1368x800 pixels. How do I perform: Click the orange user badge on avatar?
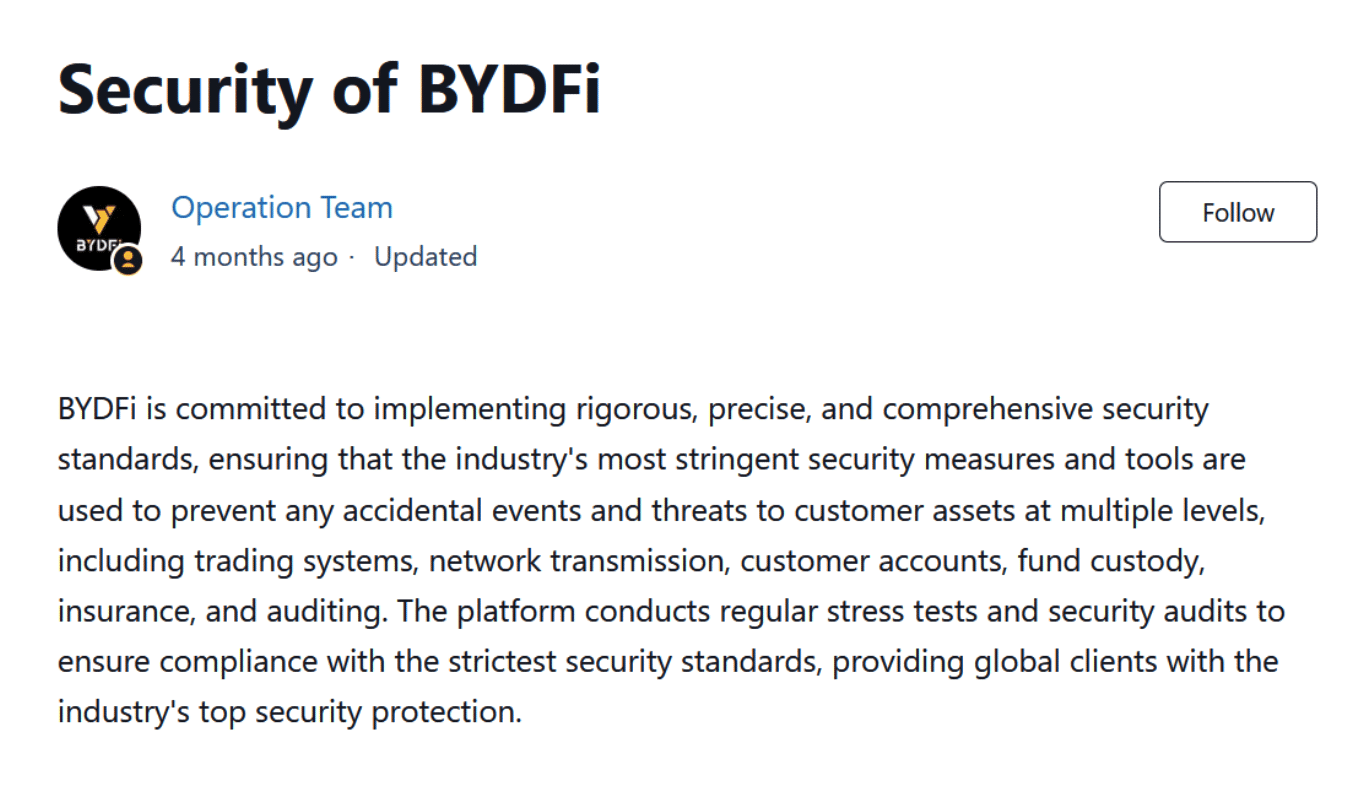pyautogui.click(x=127, y=261)
